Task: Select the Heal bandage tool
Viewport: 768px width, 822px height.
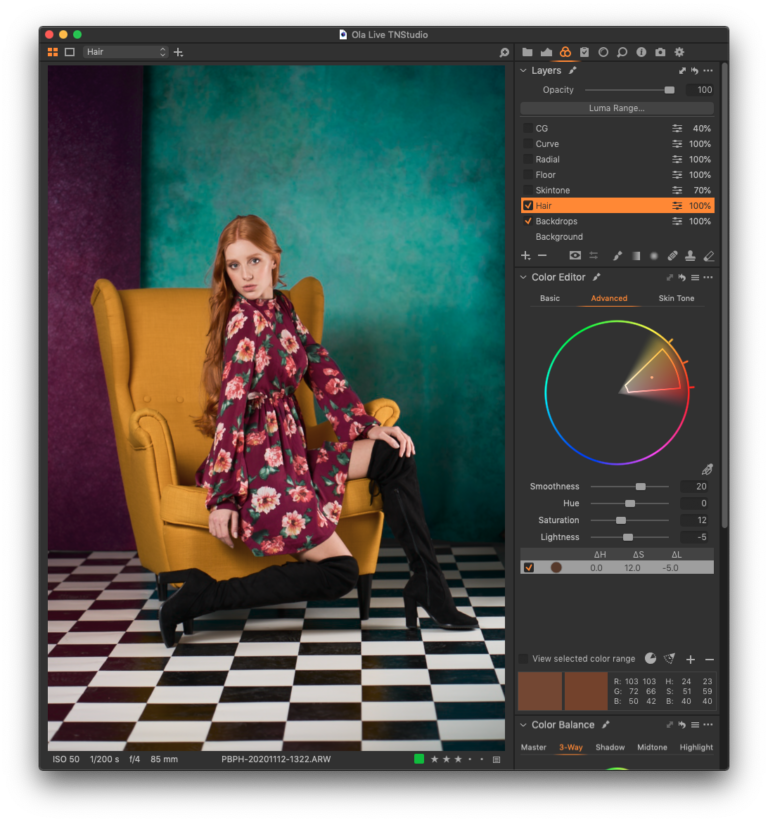Action: [672, 256]
